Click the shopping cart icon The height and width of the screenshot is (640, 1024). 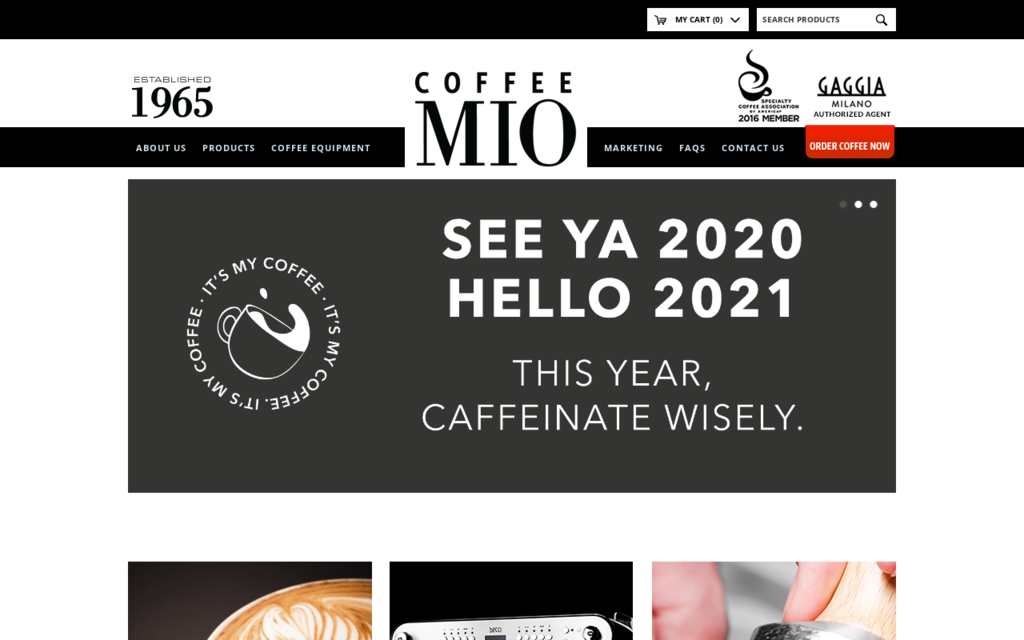[x=660, y=20]
